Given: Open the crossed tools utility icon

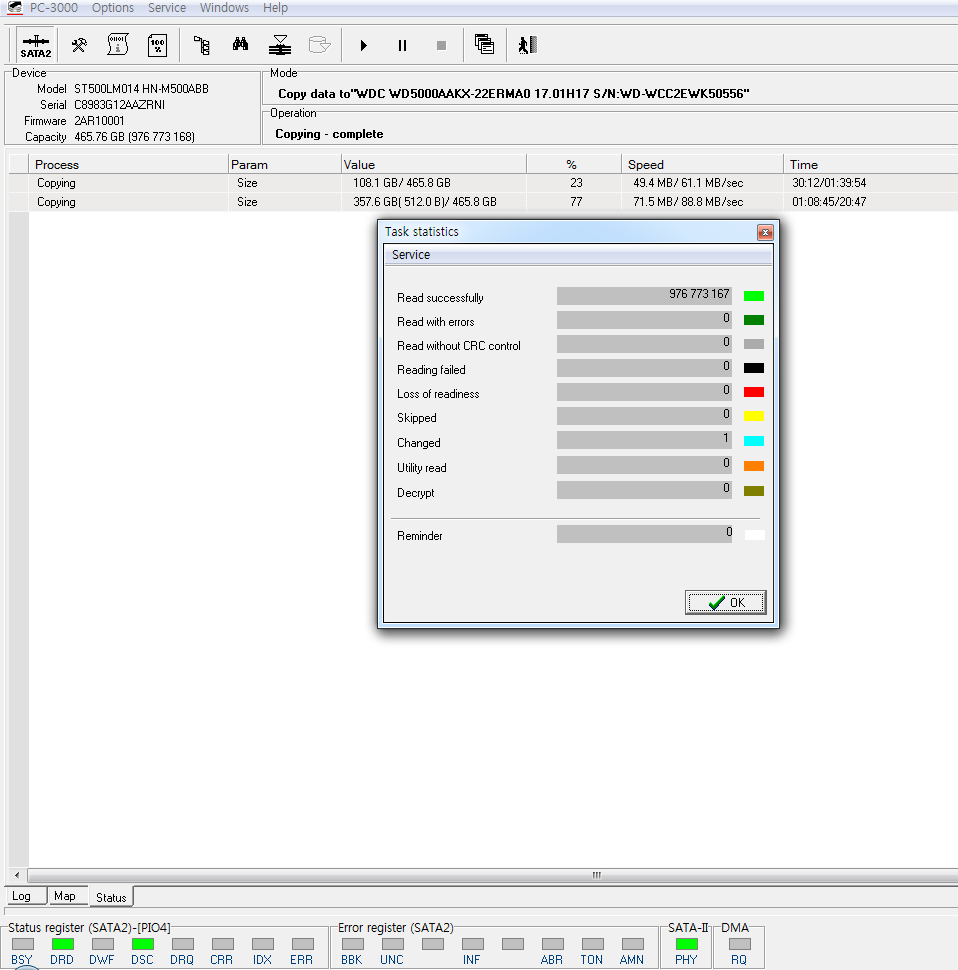Looking at the screenshot, I should tap(79, 45).
